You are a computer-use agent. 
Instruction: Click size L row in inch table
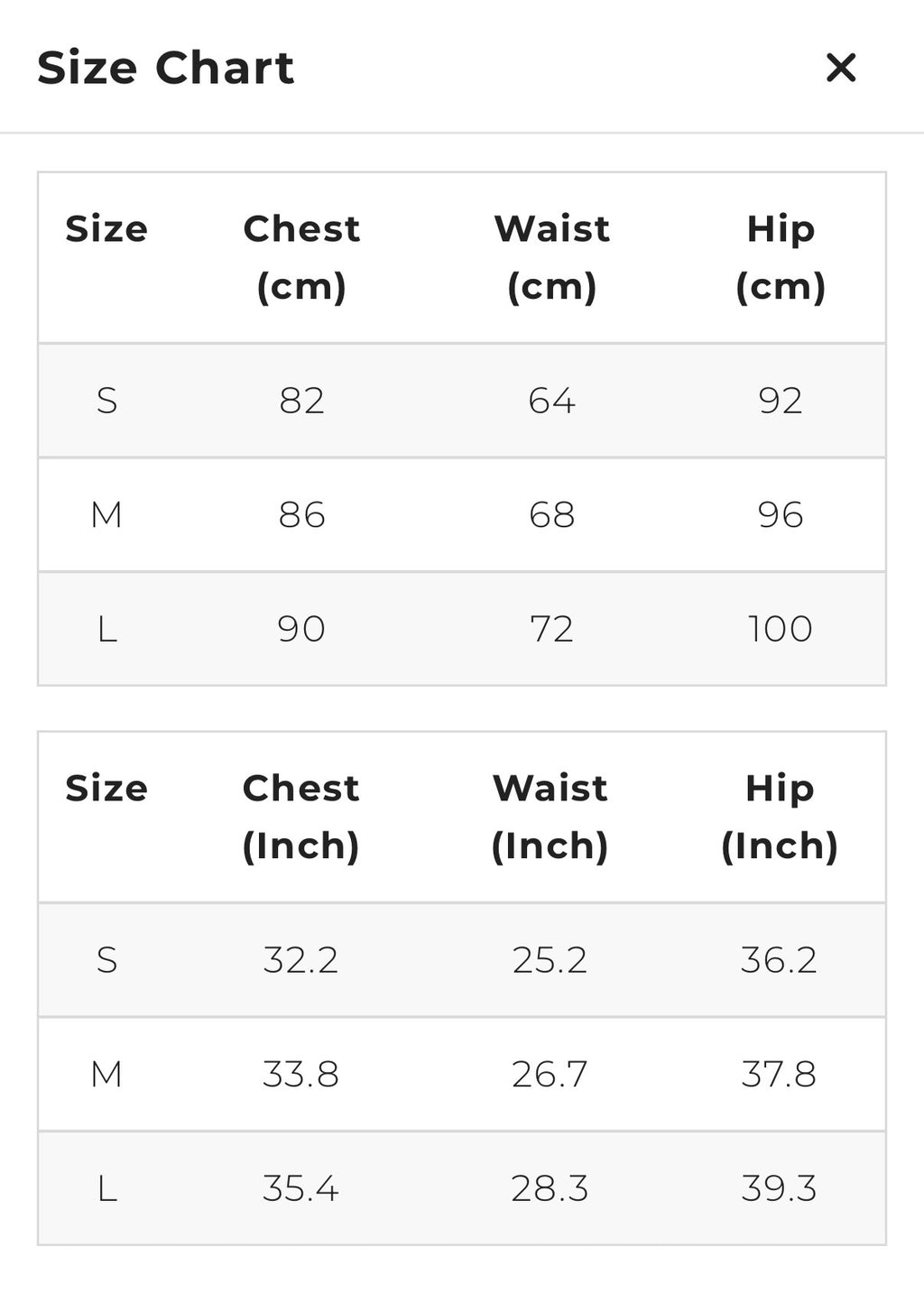coord(106,1188)
